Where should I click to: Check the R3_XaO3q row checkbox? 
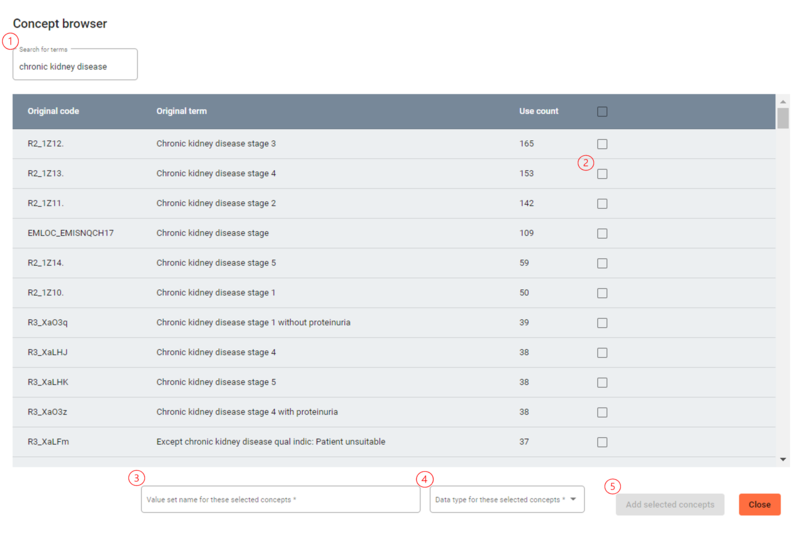pos(602,323)
